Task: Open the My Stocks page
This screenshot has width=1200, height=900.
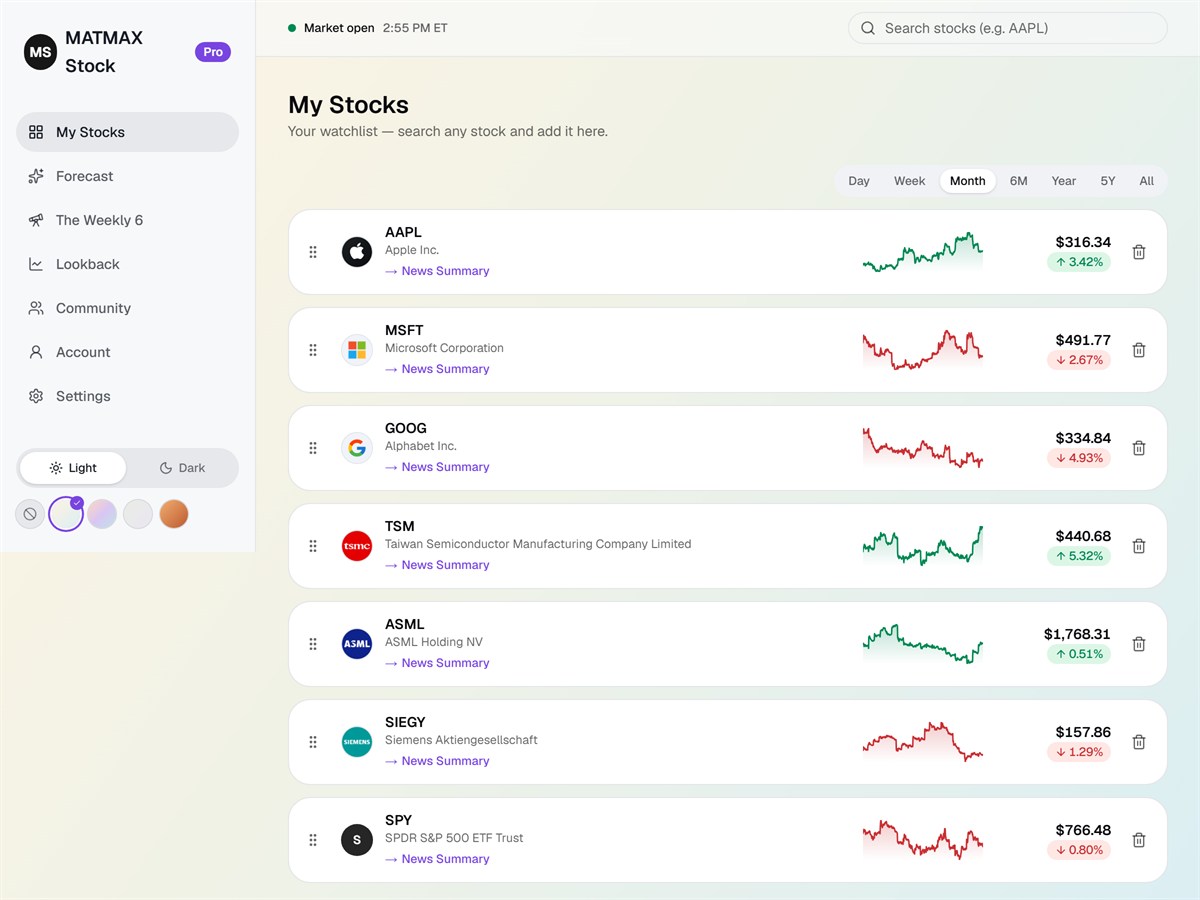Action: (127, 132)
